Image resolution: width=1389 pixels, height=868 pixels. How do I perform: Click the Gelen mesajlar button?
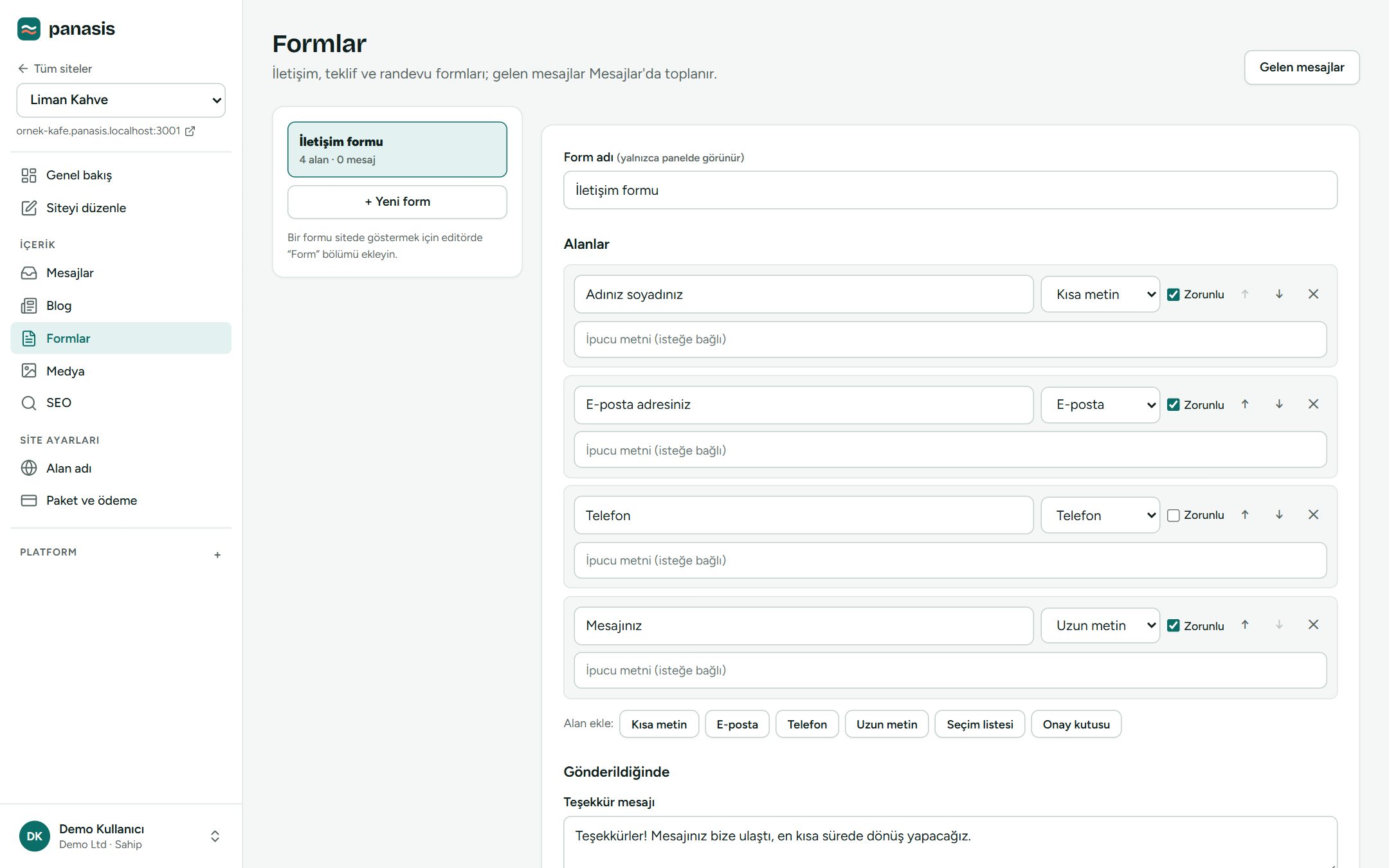(x=1302, y=68)
